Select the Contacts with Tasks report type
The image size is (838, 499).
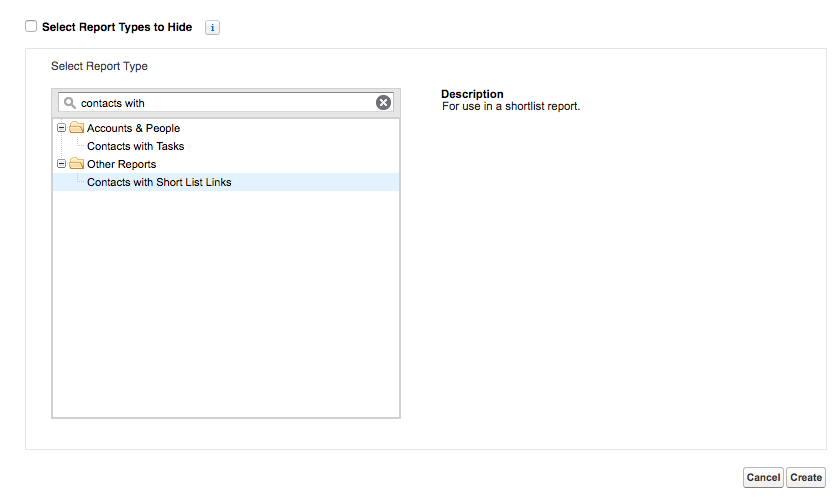136,146
